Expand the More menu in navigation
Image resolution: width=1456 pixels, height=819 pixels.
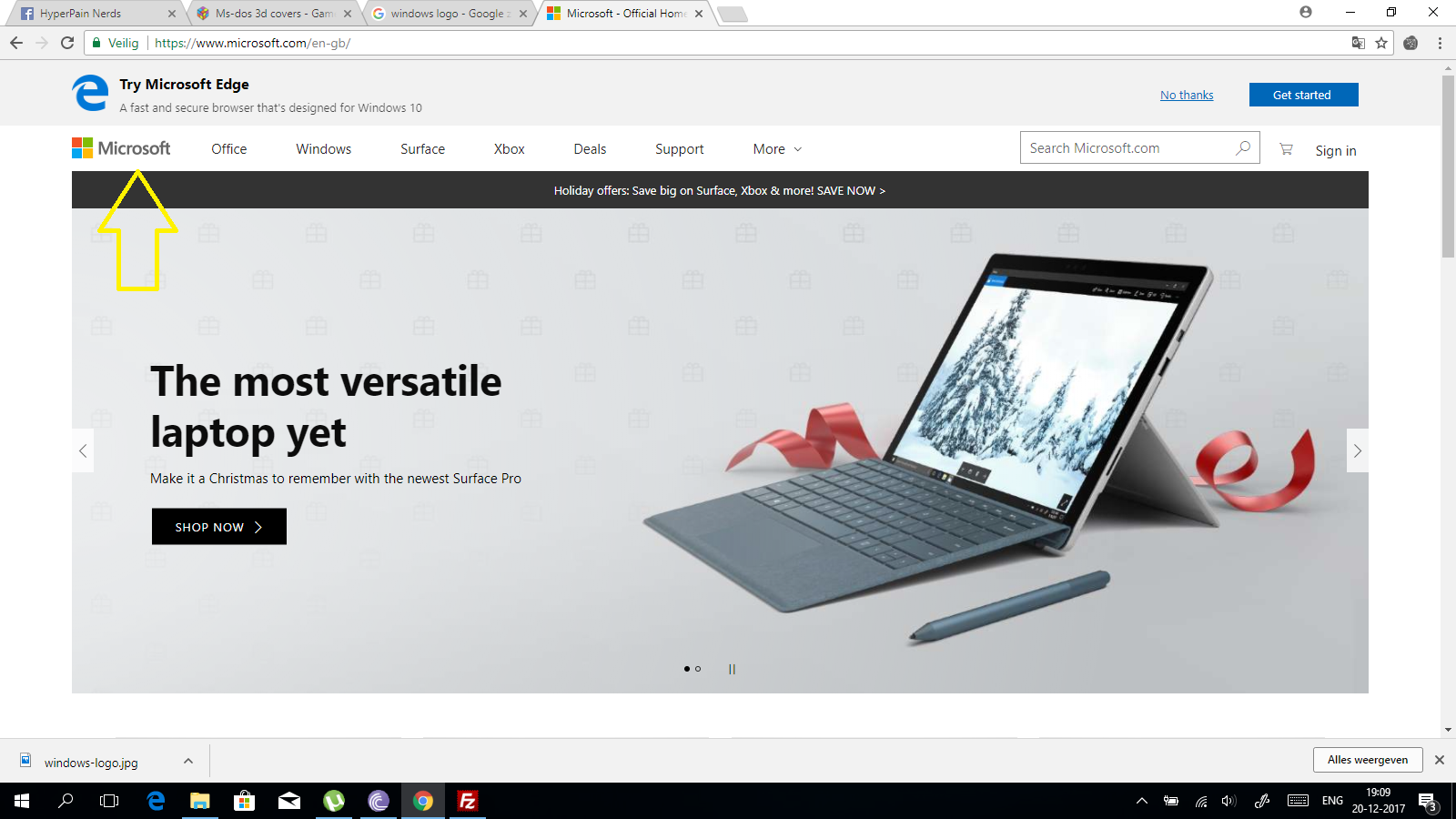point(777,149)
